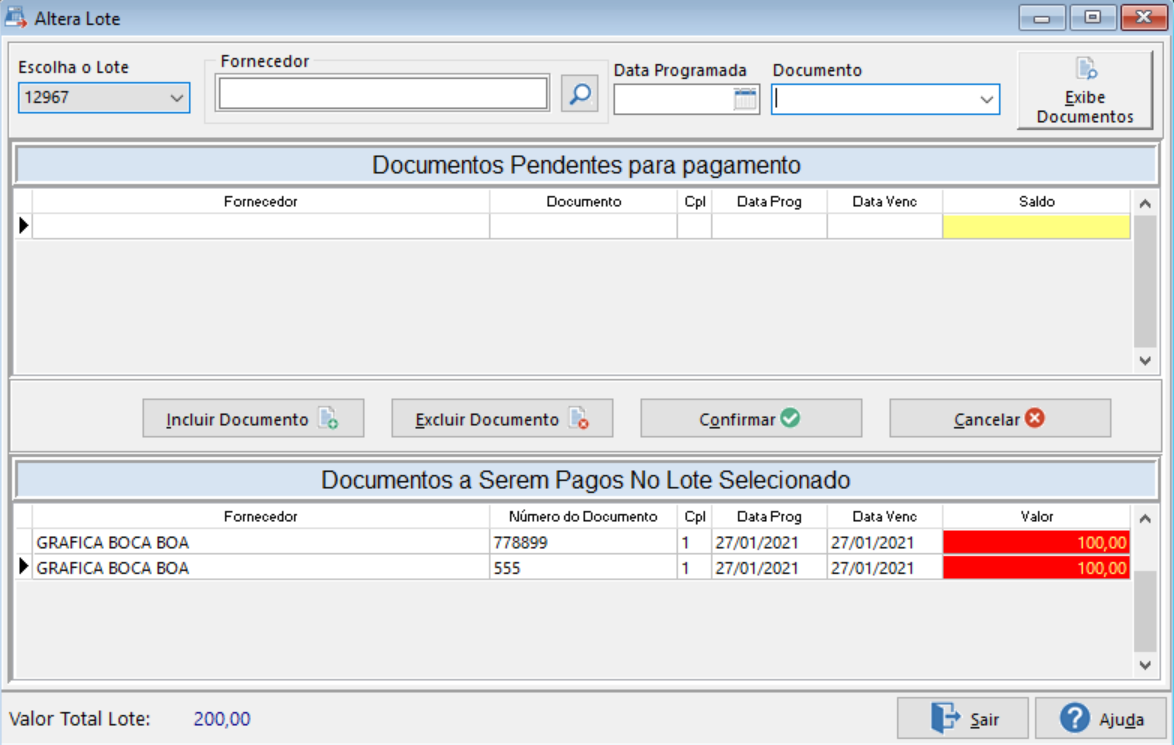The image size is (1174, 745).
Task: Select the yellow Saldo cell in pending row
Action: 1036,226
